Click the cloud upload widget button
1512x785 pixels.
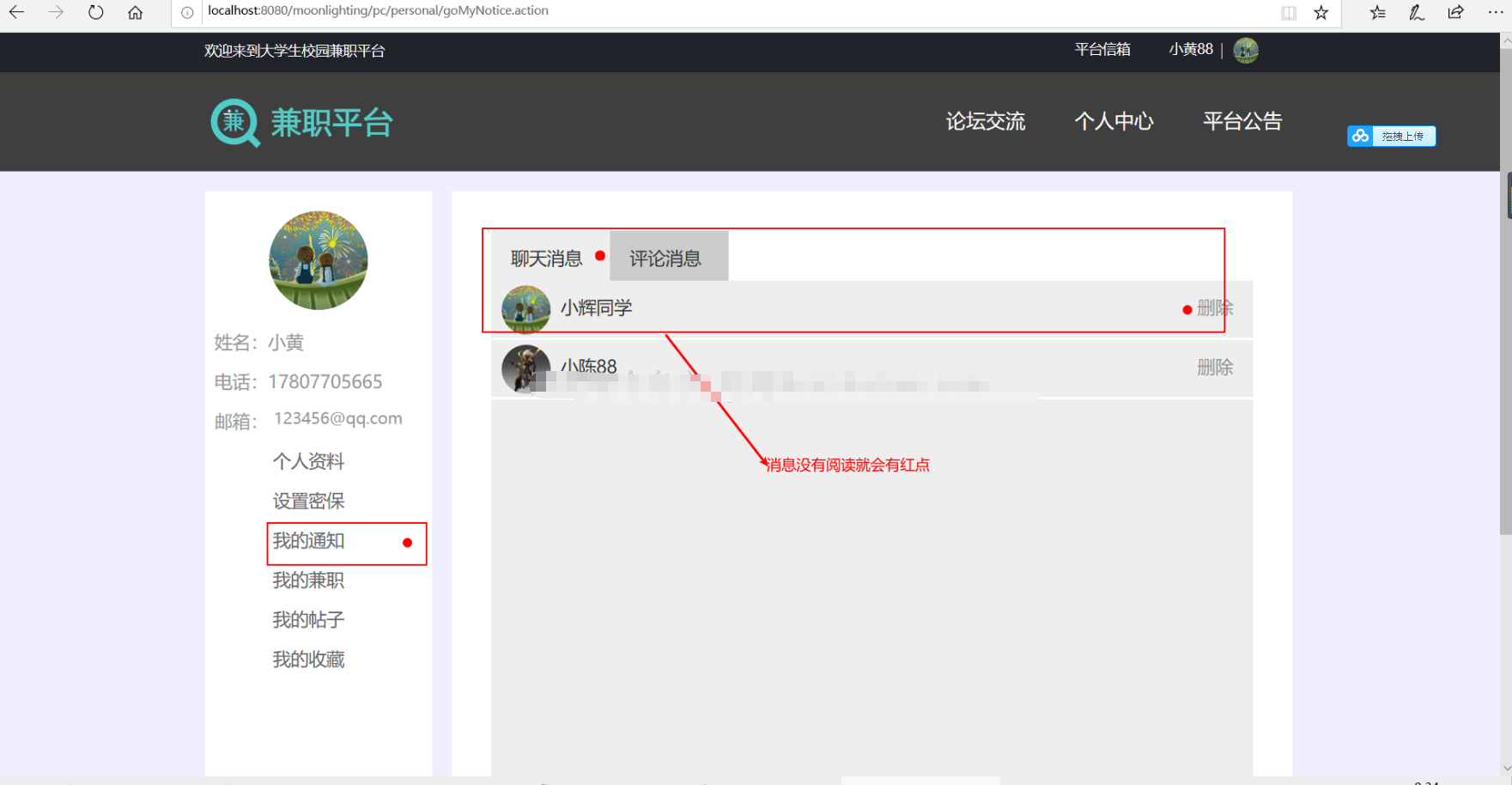click(x=1391, y=136)
